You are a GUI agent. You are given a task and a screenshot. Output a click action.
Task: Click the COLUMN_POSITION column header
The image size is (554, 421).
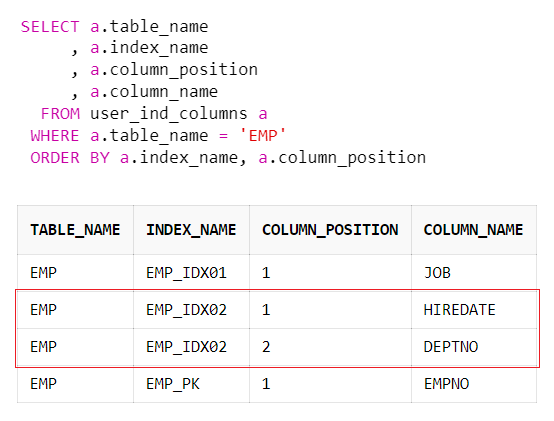click(x=330, y=230)
